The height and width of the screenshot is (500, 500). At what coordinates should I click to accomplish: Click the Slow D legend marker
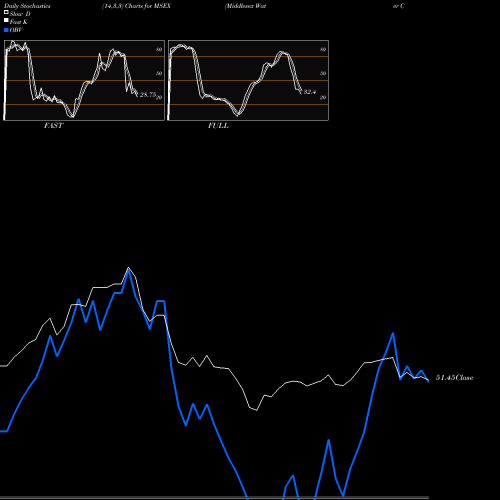click(6, 12)
